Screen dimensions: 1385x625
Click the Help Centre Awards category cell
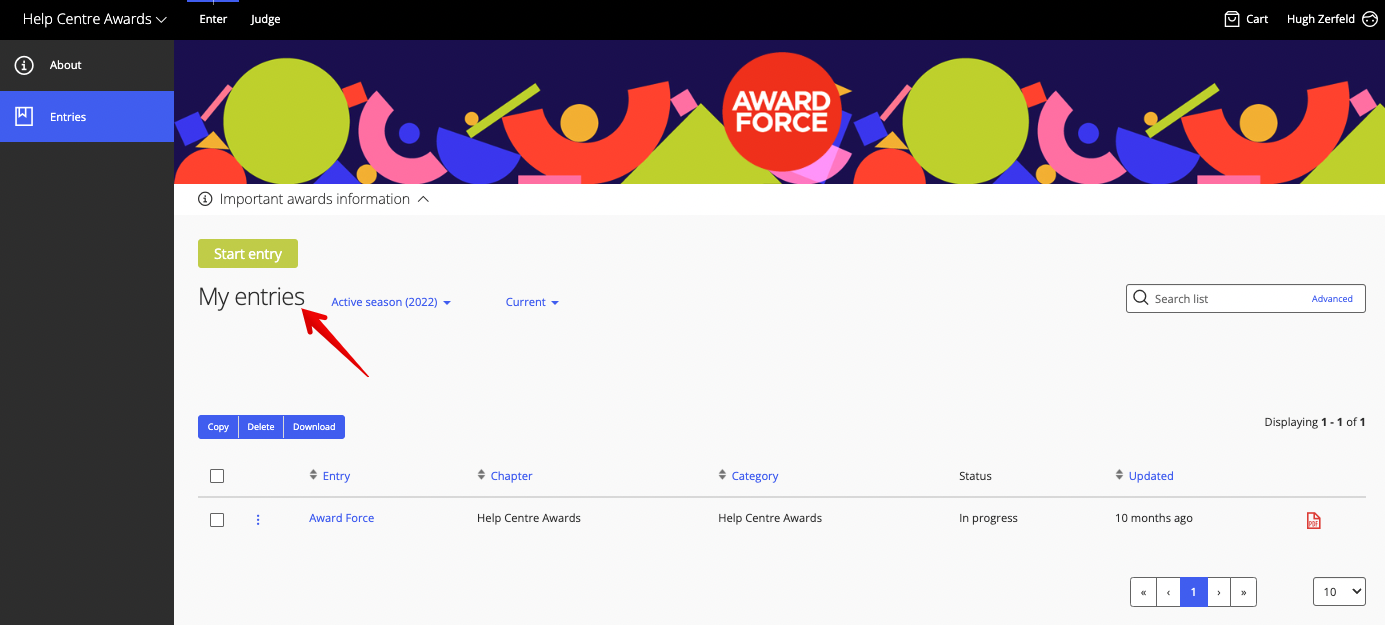click(770, 518)
